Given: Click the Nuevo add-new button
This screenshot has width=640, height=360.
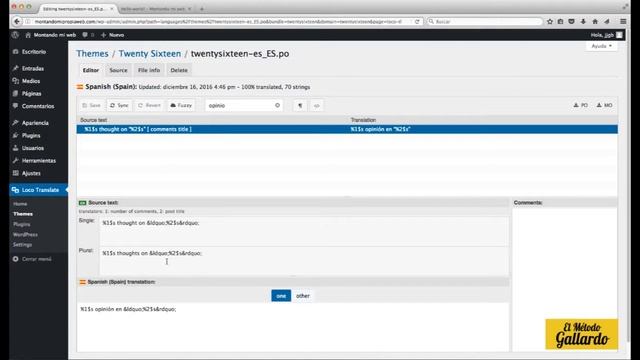Looking at the screenshot, I should (113, 35).
